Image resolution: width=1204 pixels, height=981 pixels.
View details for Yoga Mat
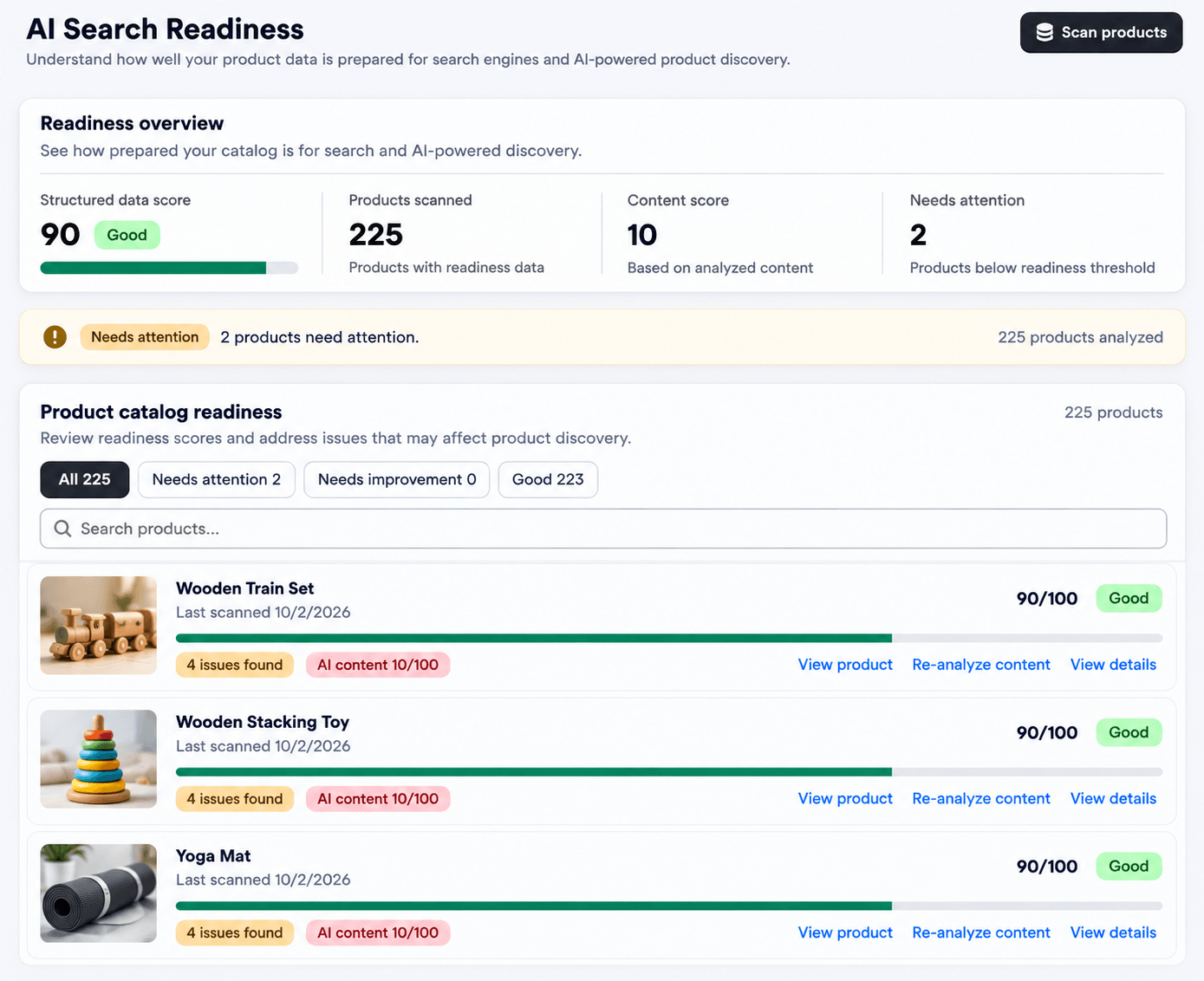(1113, 932)
